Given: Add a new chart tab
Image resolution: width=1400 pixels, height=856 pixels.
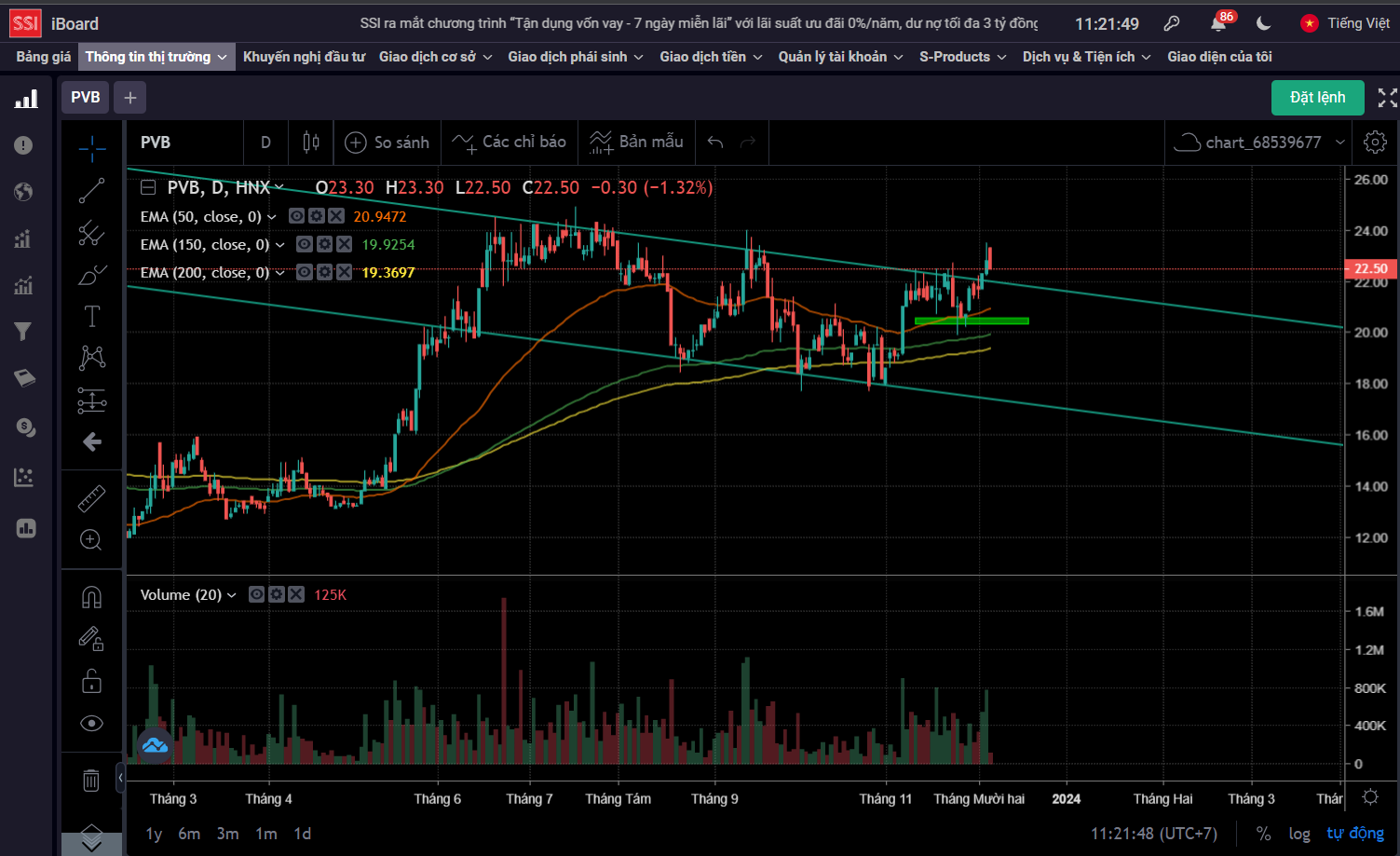Looking at the screenshot, I should pyautogui.click(x=130, y=97).
